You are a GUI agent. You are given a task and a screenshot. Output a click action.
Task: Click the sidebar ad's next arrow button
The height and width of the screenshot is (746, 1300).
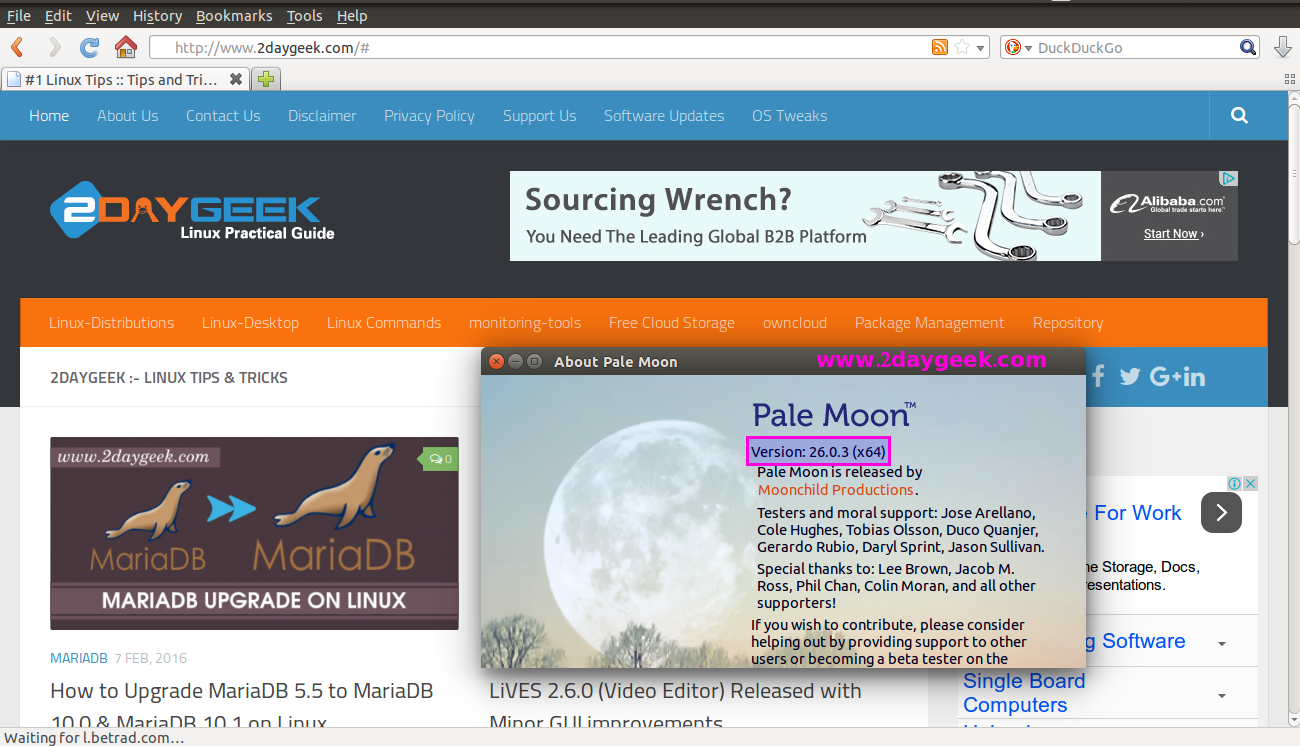pos(1221,513)
